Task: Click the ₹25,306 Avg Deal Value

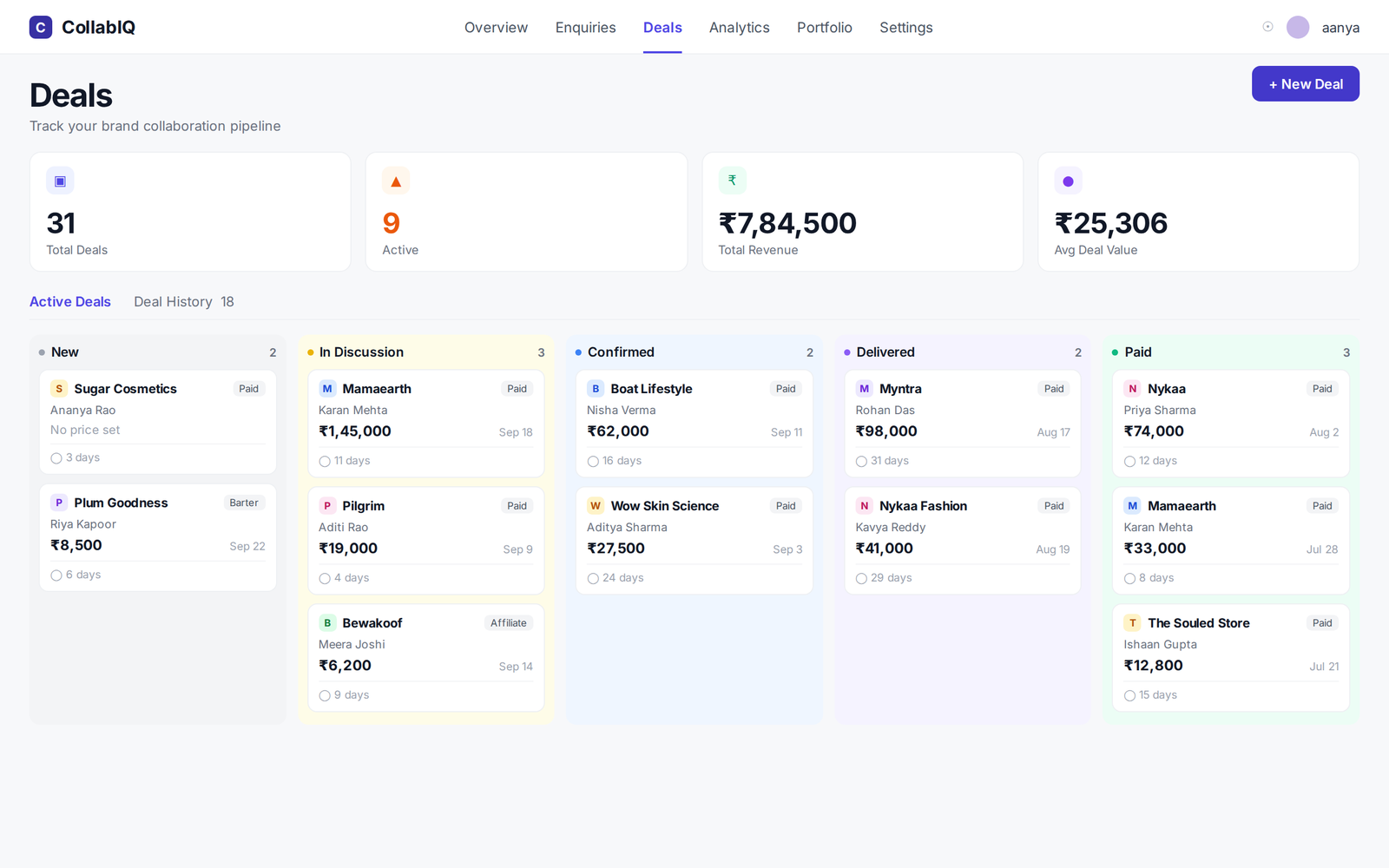Action: tap(1110, 223)
